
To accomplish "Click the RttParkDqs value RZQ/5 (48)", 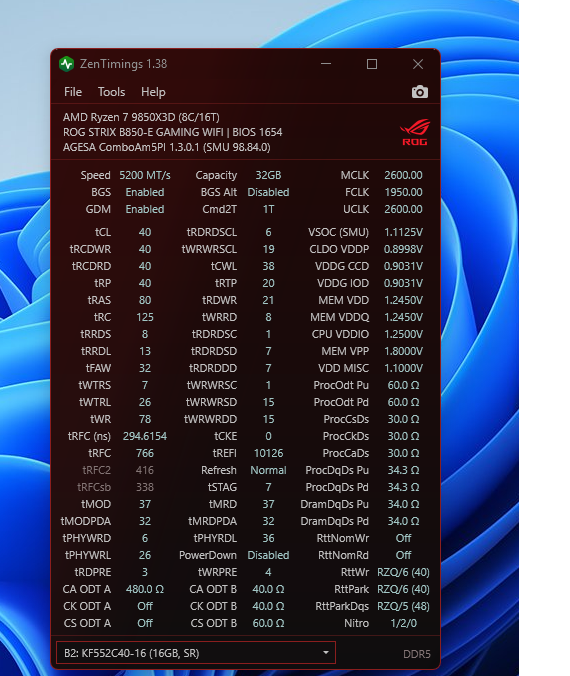I will pyautogui.click(x=403, y=606).
